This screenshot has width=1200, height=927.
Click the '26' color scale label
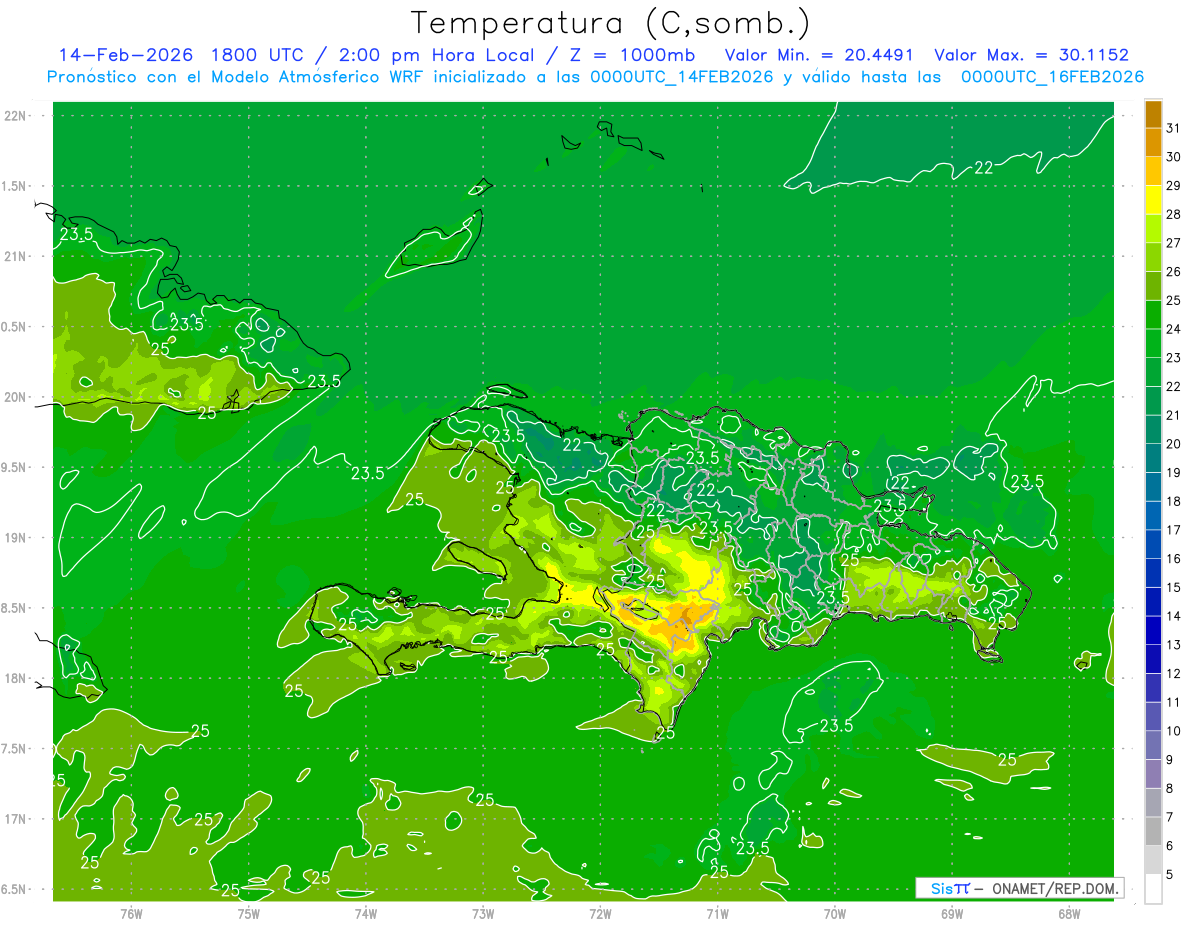(x=1173, y=272)
